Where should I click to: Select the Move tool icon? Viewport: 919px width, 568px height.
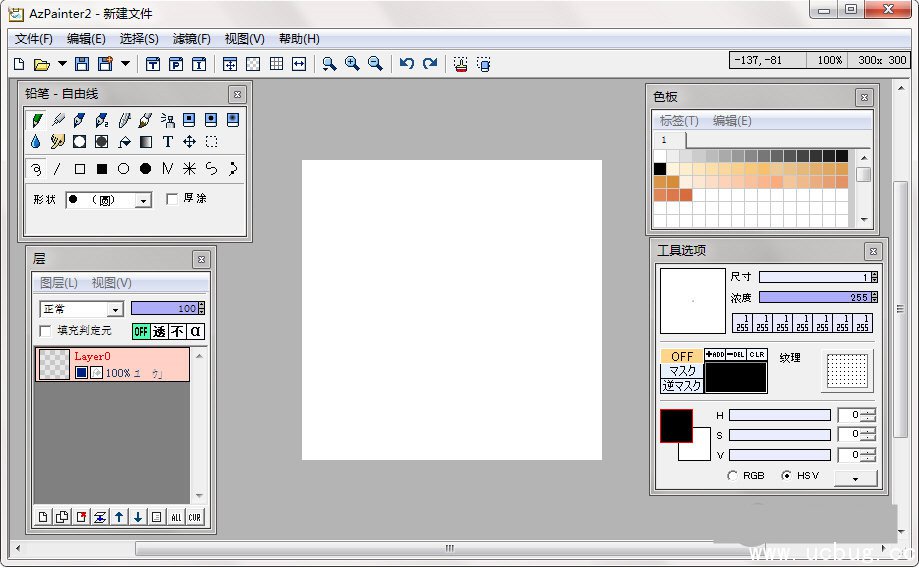189,142
